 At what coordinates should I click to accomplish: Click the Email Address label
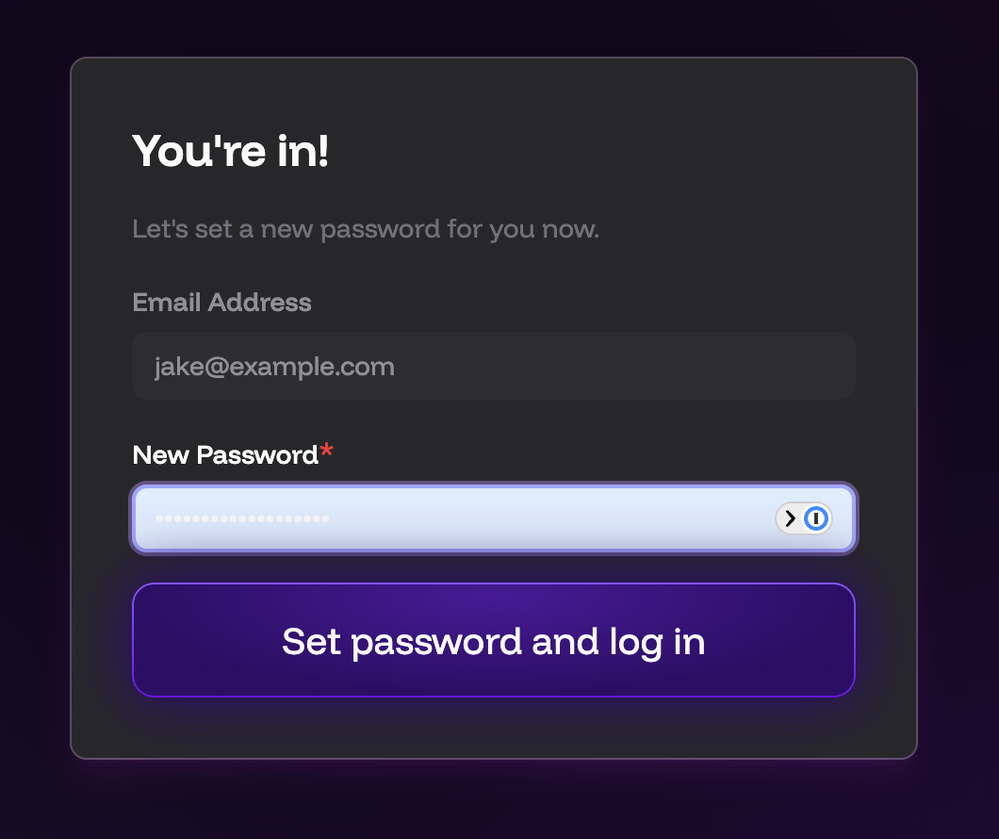pyautogui.click(x=221, y=302)
